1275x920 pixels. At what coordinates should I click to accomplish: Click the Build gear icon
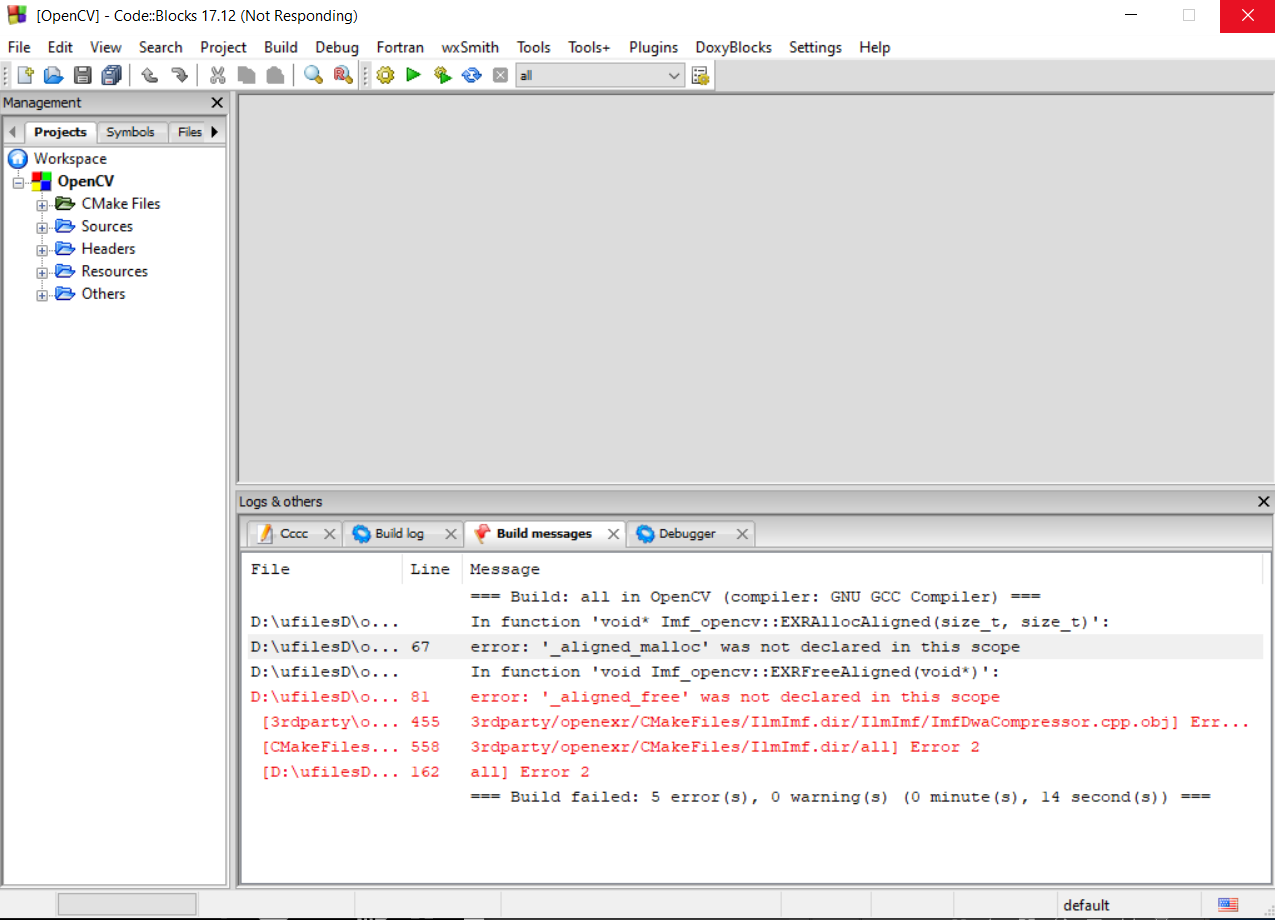[x=385, y=75]
